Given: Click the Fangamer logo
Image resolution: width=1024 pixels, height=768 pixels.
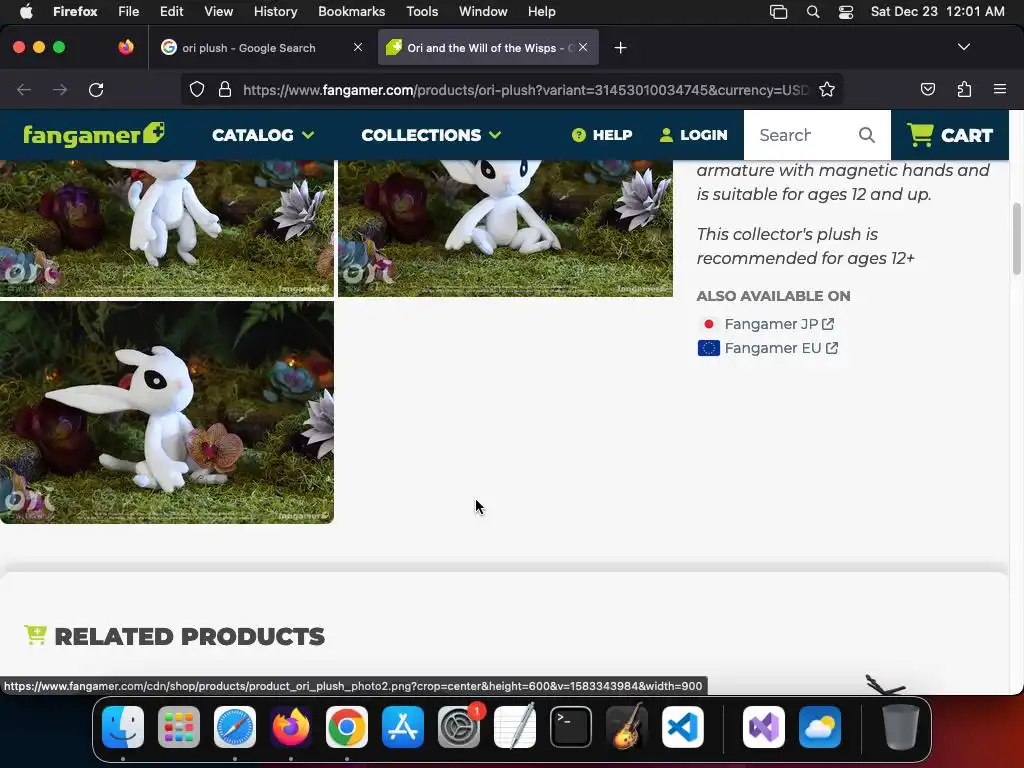Looking at the screenshot, I should tap(94, 135).
